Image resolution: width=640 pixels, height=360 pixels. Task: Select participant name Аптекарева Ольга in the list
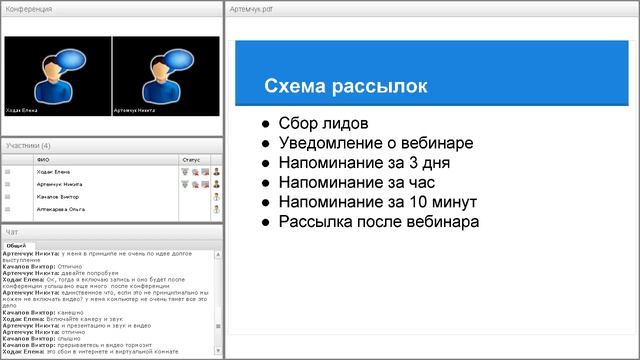(61, 209)
